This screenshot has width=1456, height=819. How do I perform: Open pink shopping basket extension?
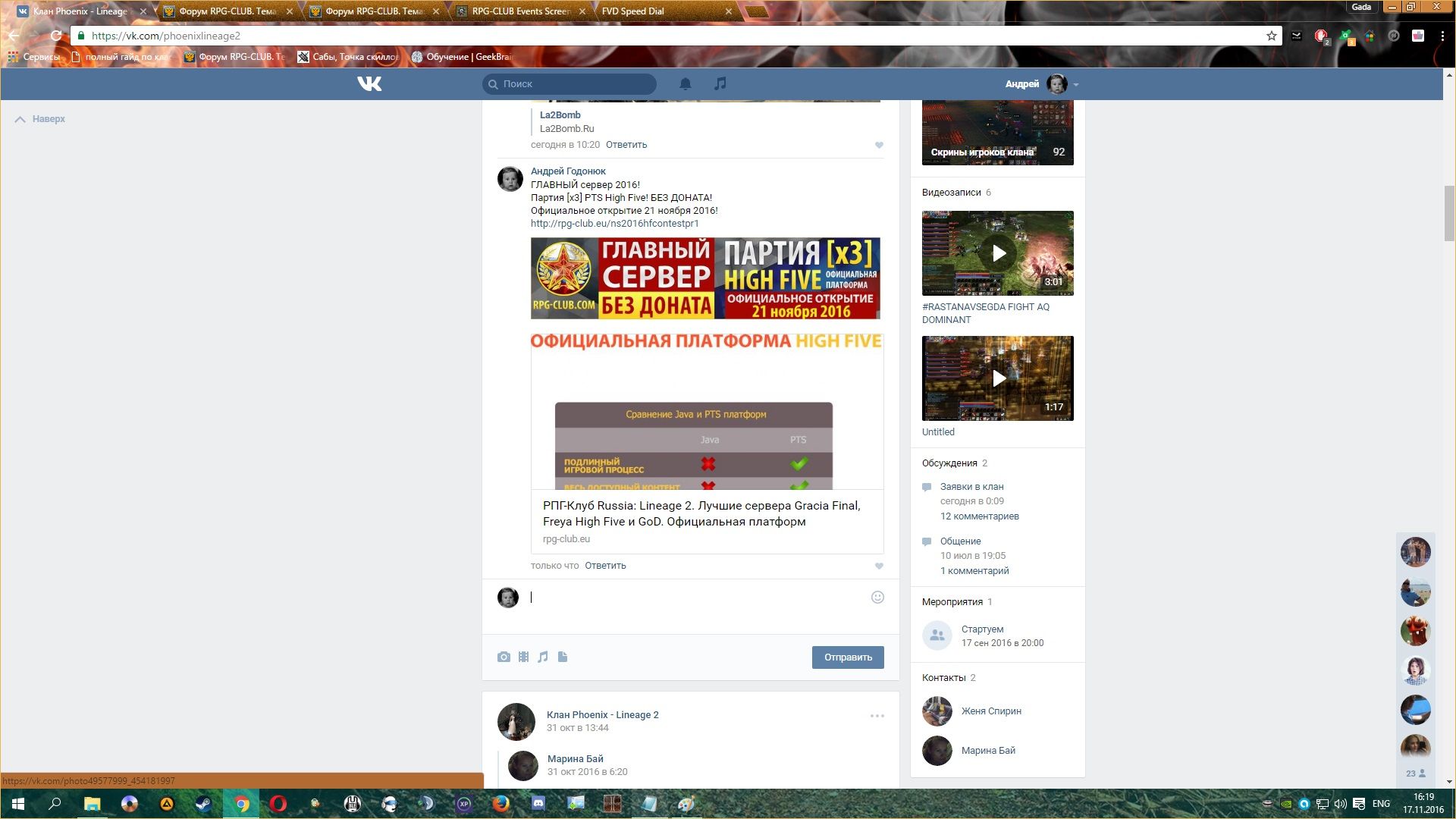1417,36
